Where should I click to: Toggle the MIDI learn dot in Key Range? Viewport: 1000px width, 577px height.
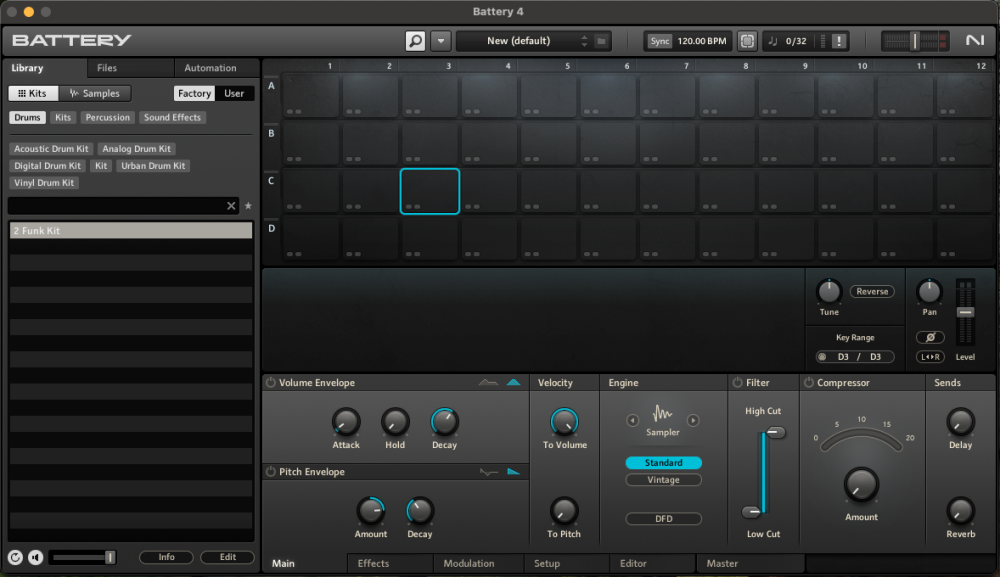pyautogui.click(x=822, y=357)
